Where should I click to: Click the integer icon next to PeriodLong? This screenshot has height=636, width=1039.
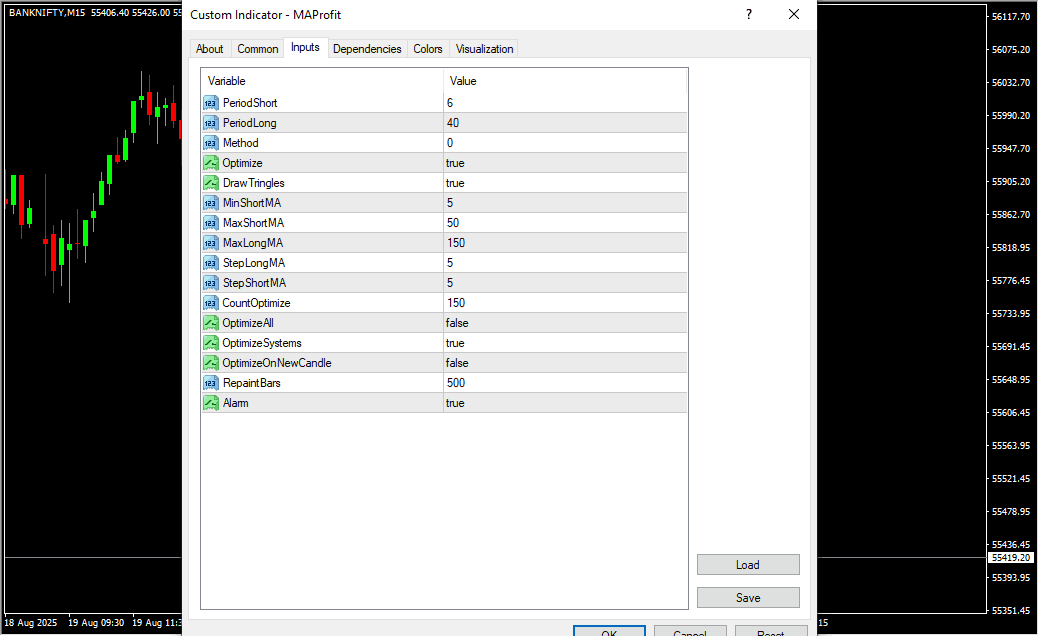(211, 123)
